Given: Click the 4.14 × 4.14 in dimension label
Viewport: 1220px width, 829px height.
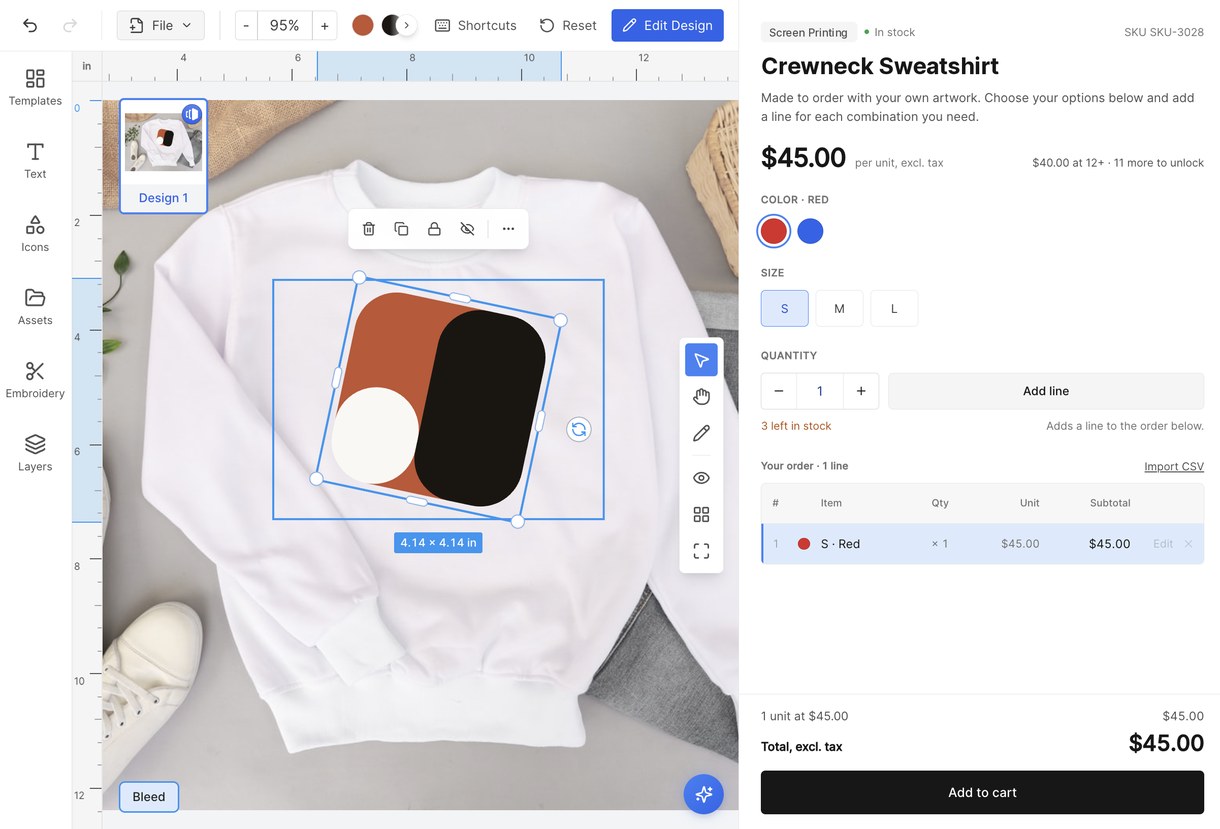Looking at the screenshot, I should [x=438, y=543].
